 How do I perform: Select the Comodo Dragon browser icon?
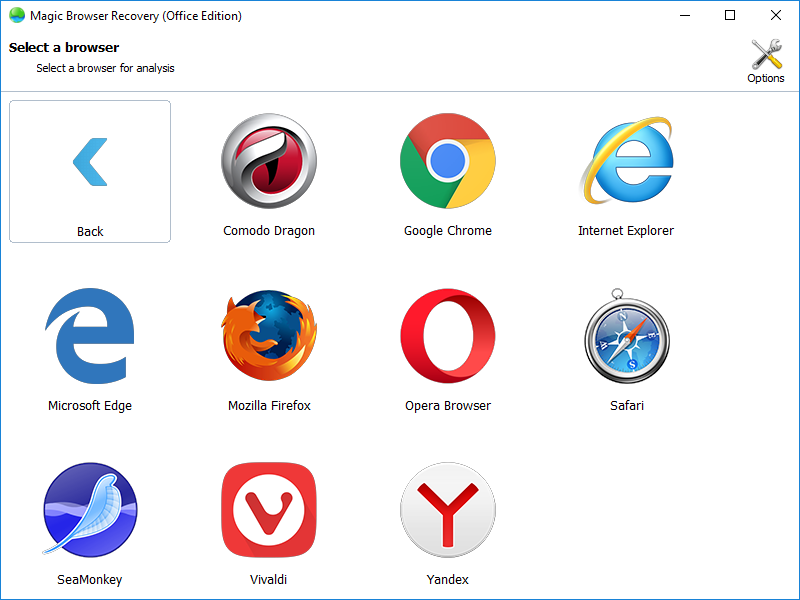pyautogui.click(x=269, y=161)
